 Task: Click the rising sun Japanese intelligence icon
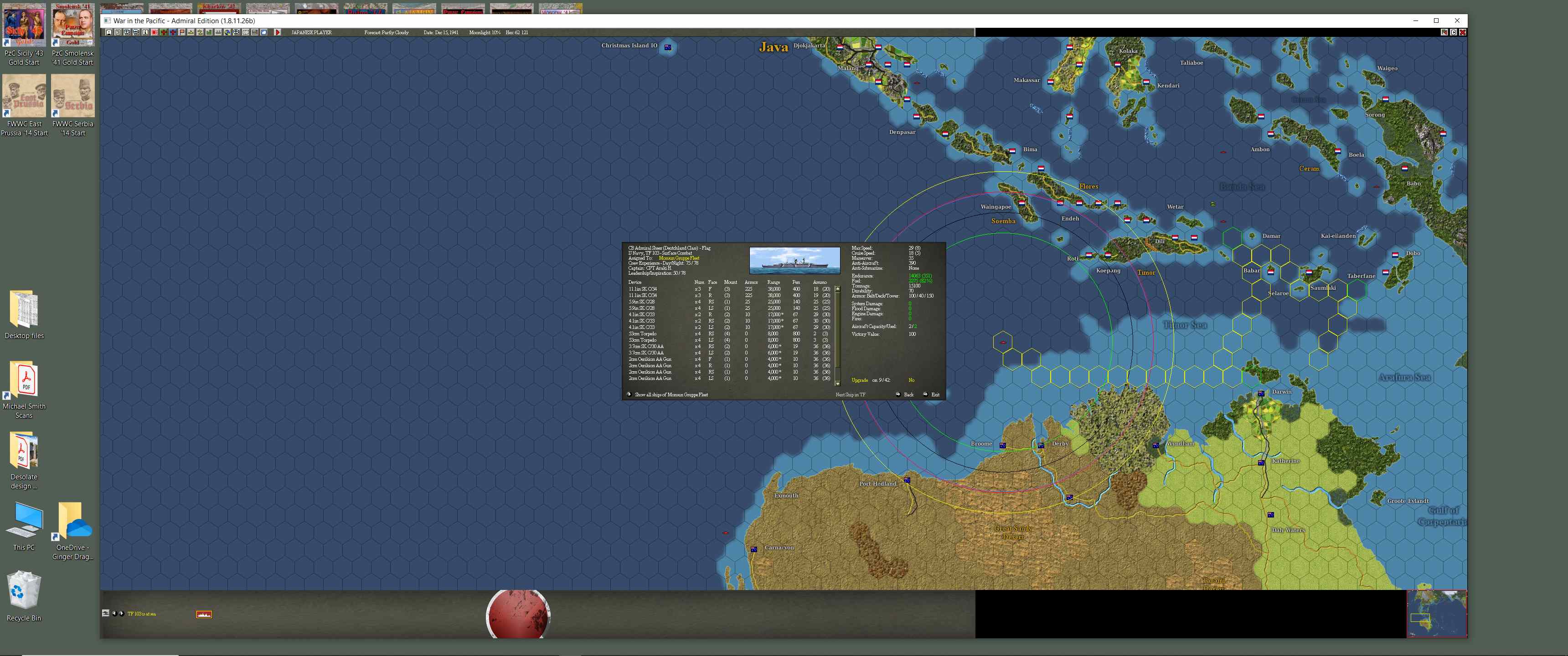click(155, 32)
